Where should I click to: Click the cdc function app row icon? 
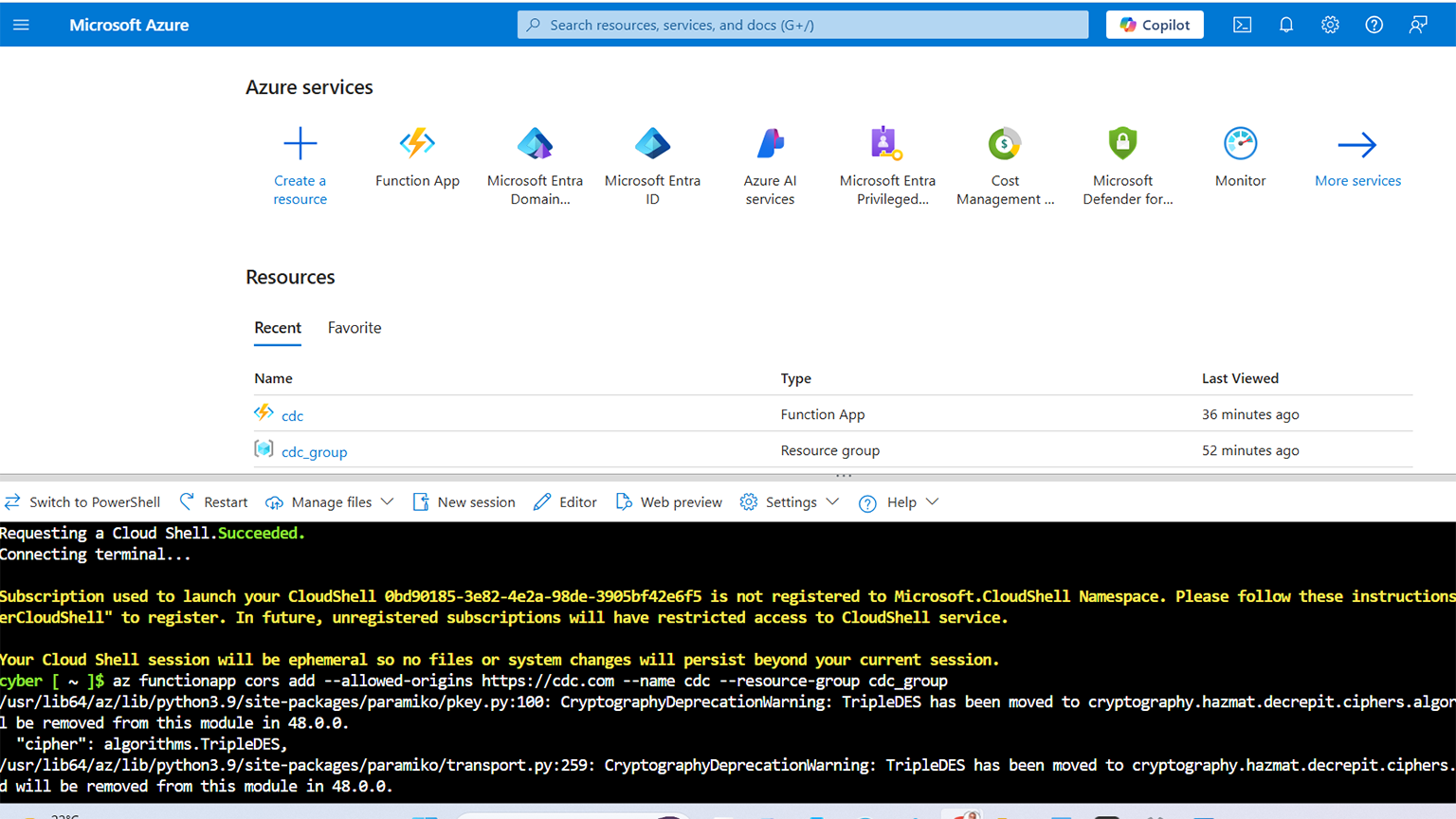[x=264, y=412]
